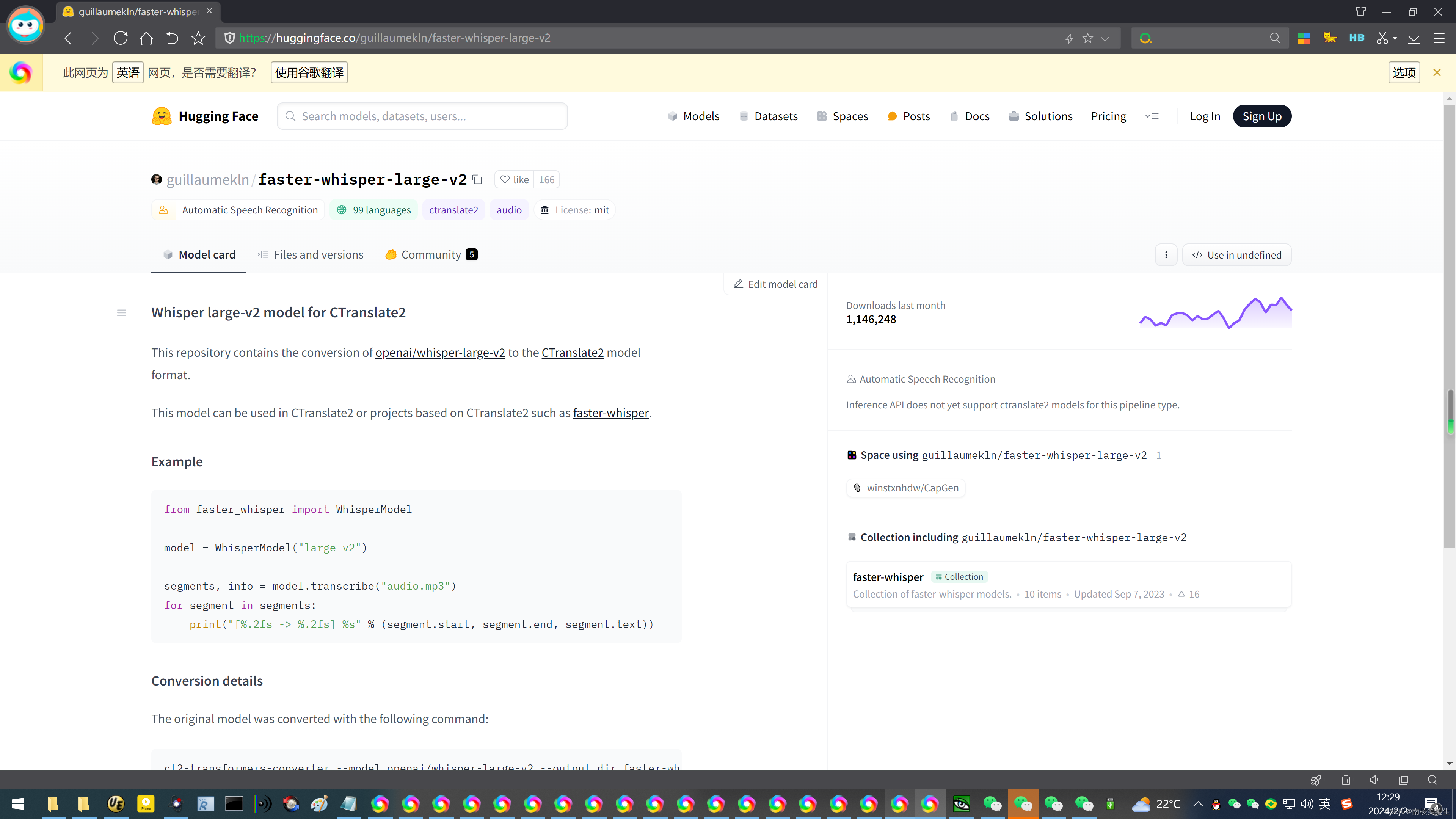The height and width of the screenshot is (819, 1456).
Task: Open the table of contents icon
Action: point(121,312)
